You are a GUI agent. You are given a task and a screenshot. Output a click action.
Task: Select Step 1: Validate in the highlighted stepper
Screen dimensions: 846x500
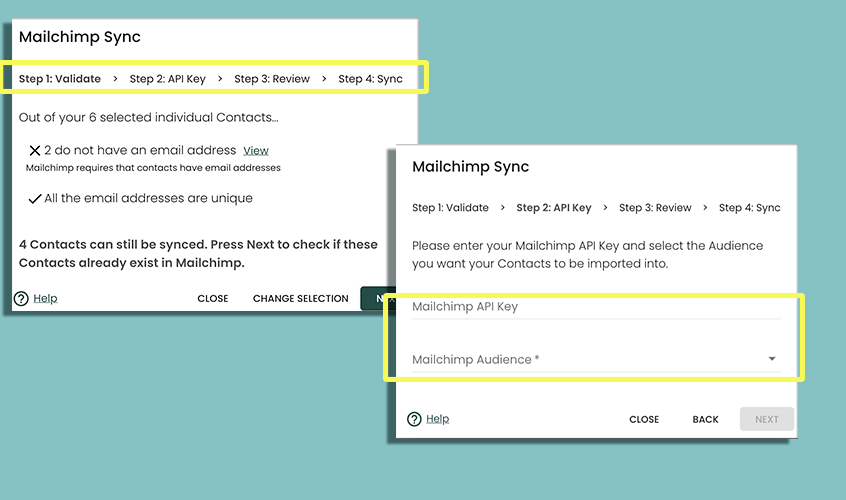[x=60, y=78]
